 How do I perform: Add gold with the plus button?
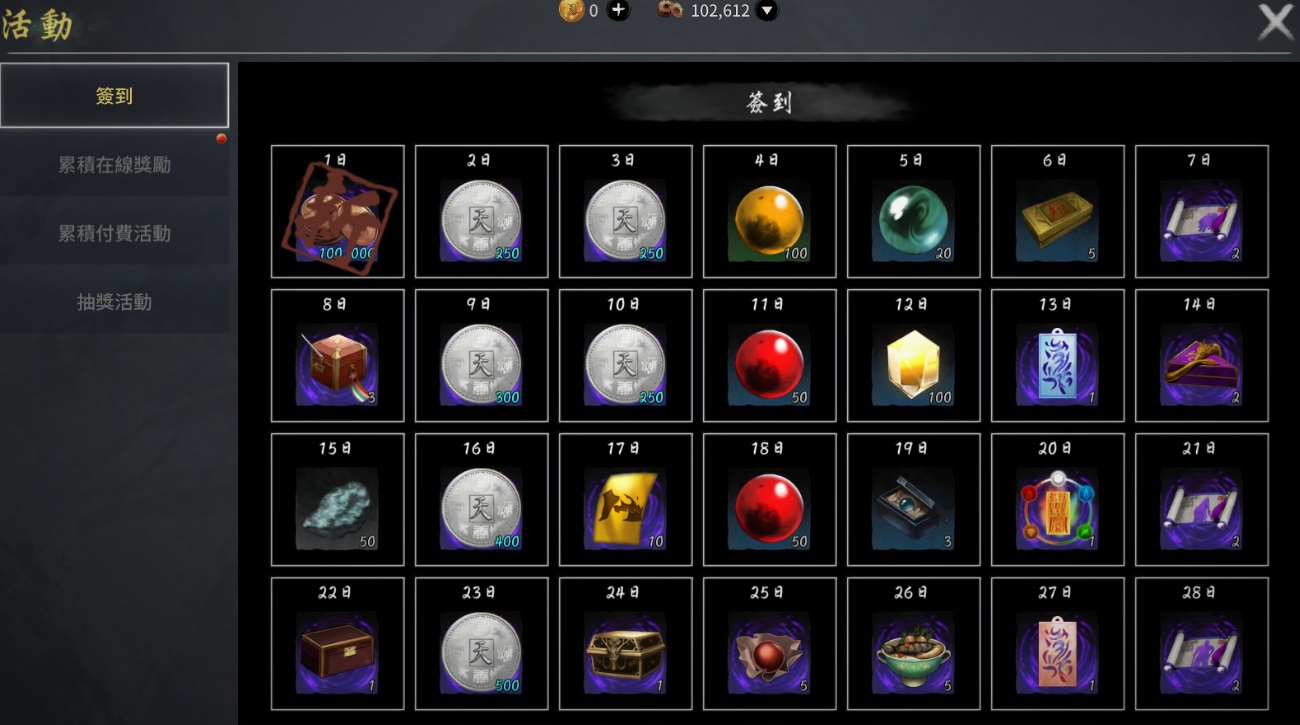(x=619, y=11)
